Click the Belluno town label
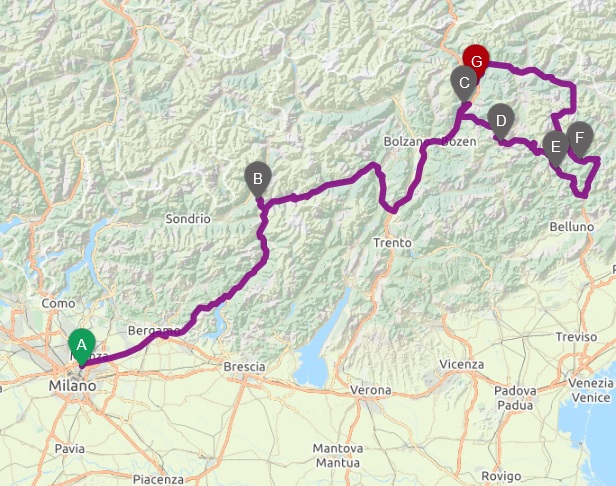Image resolution: width=616 pixels, height=486 pixels. (572, 227)
